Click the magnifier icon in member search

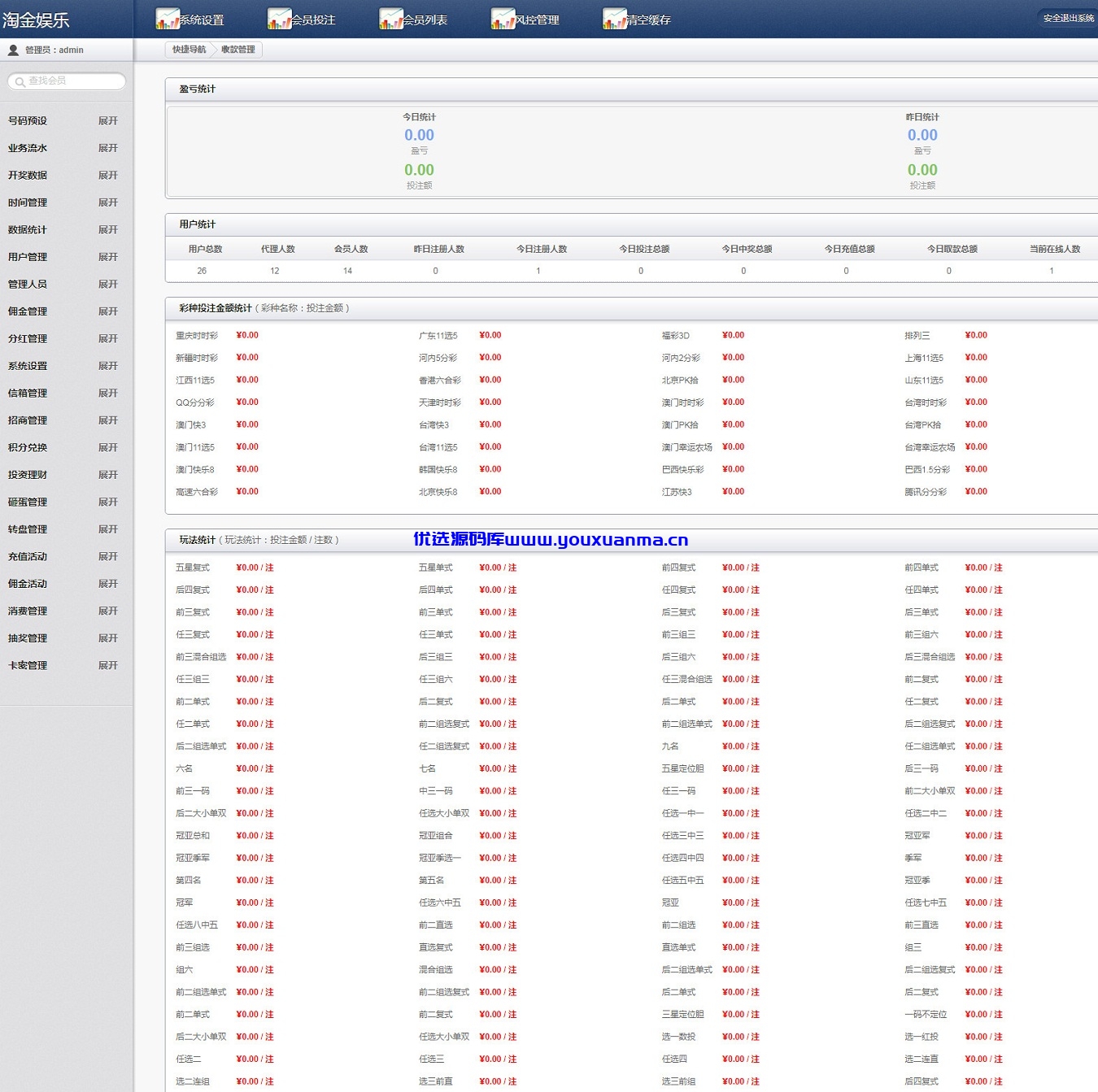(20, 81)
